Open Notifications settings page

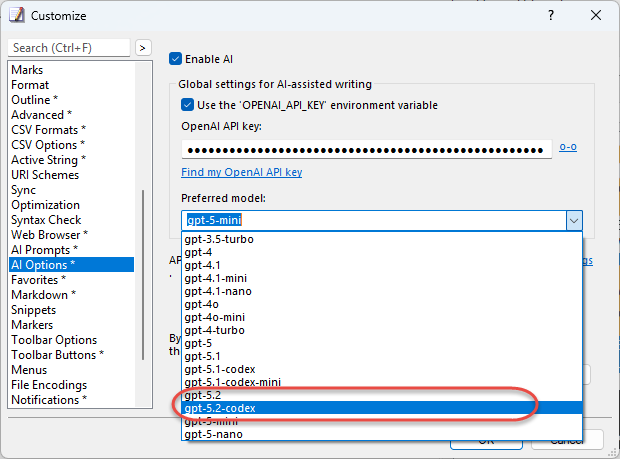[72, 400]
